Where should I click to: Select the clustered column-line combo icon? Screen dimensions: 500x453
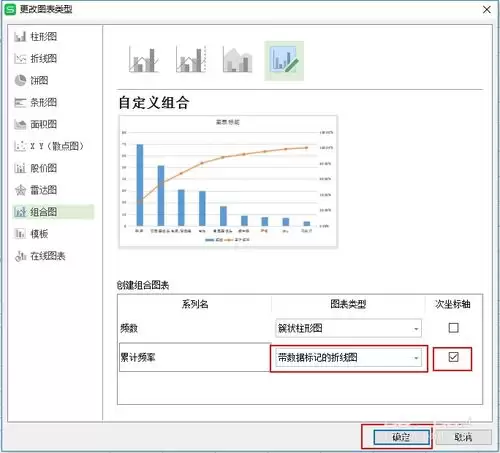(144, 61)
